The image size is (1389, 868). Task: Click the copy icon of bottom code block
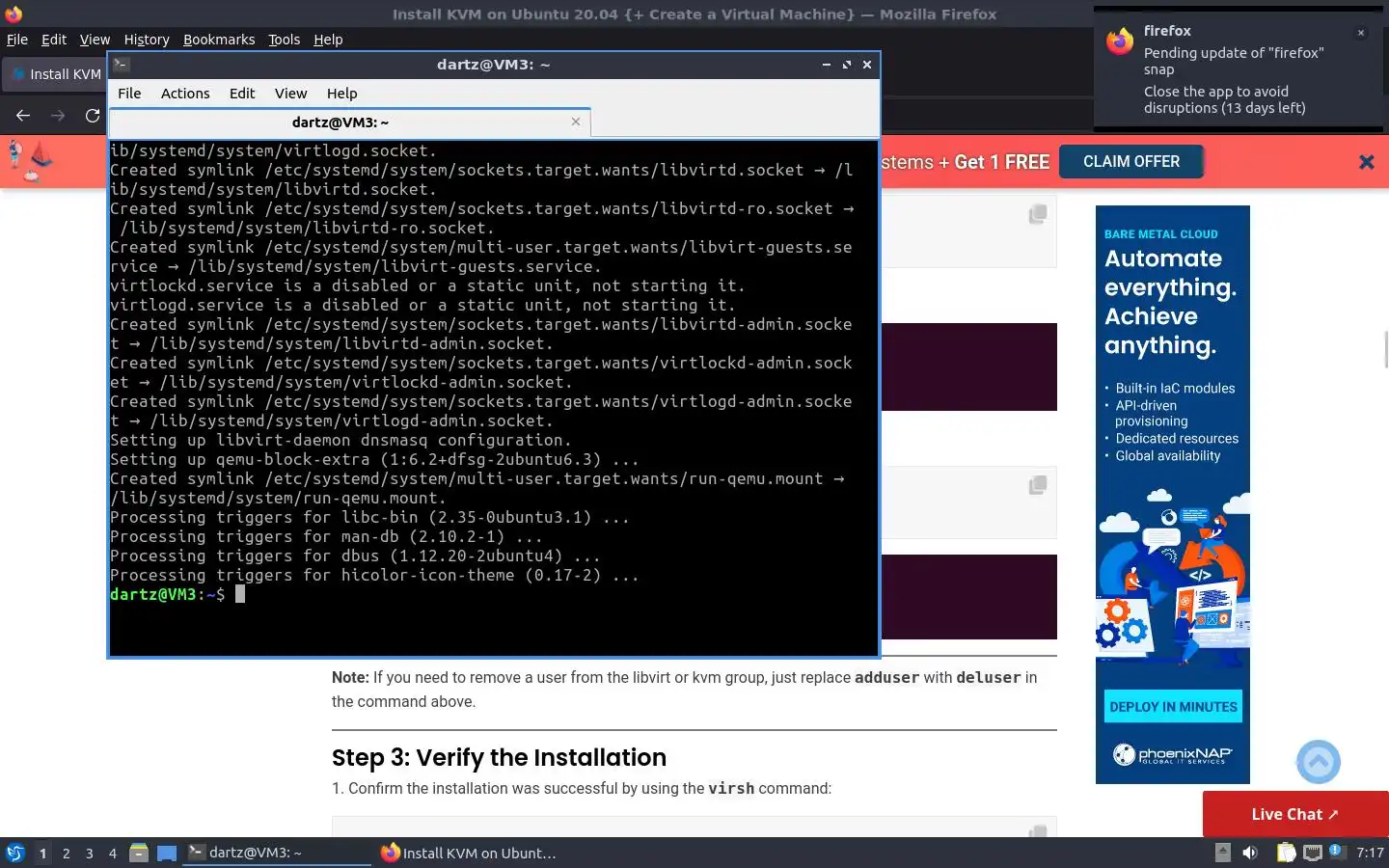pos(1038,831)
